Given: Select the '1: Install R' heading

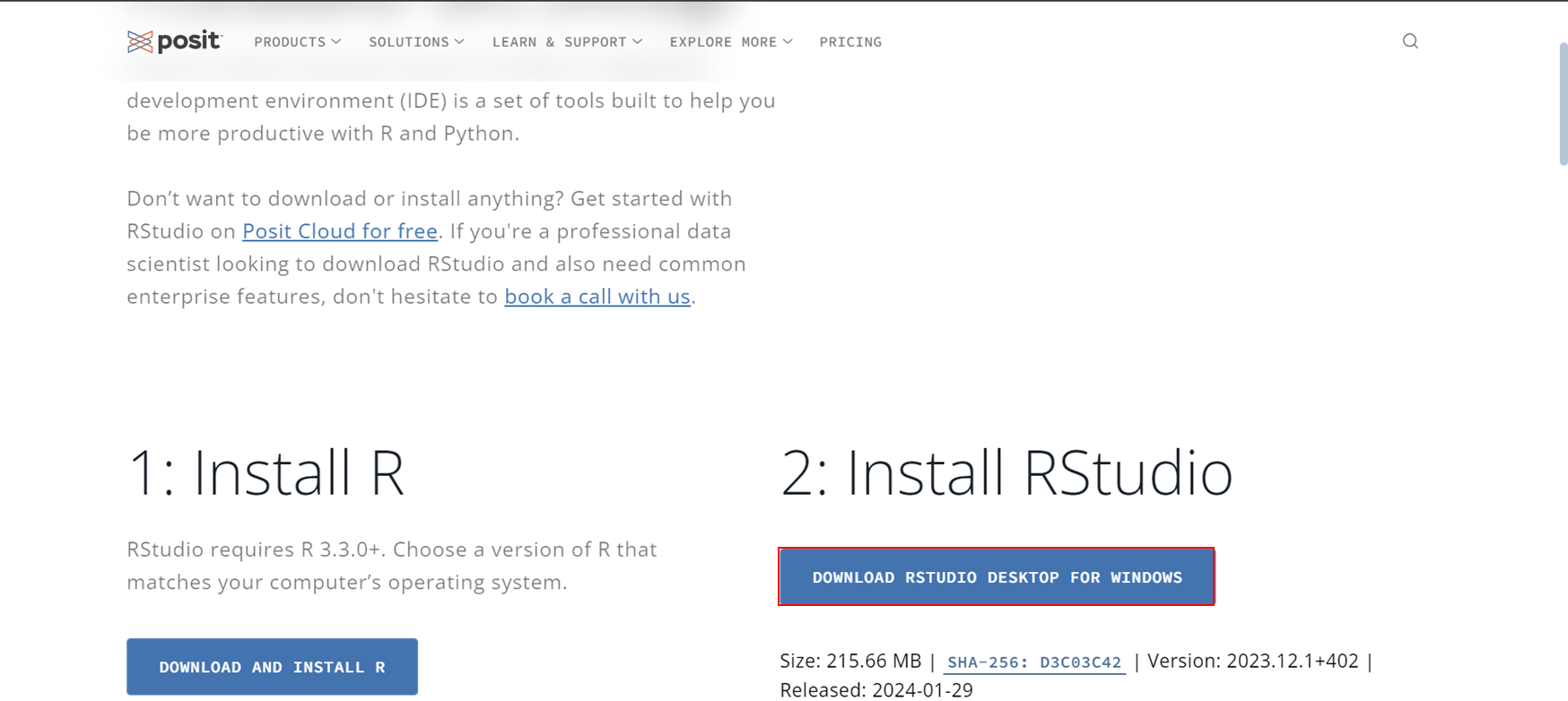Looking at the screenshot, I should [x=266, y=472].
